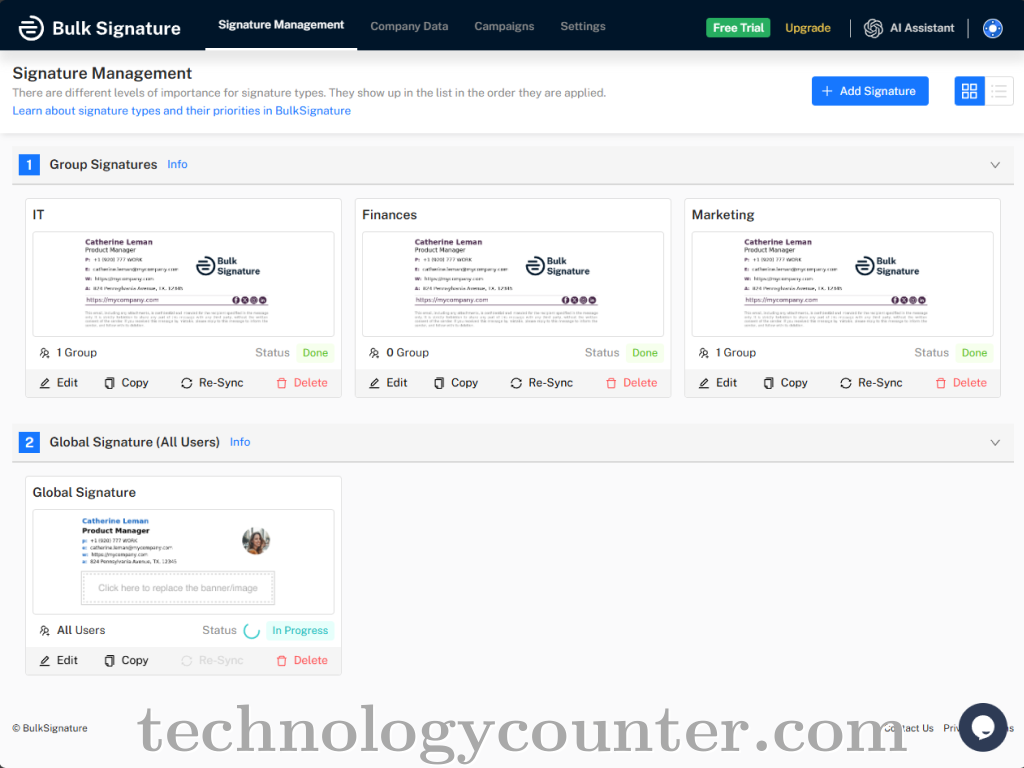Image resolution: width=1024 pixels, height=768 pixels.
Task: Click the number 2 badge for Global Signature
Action: pos(29,442)
